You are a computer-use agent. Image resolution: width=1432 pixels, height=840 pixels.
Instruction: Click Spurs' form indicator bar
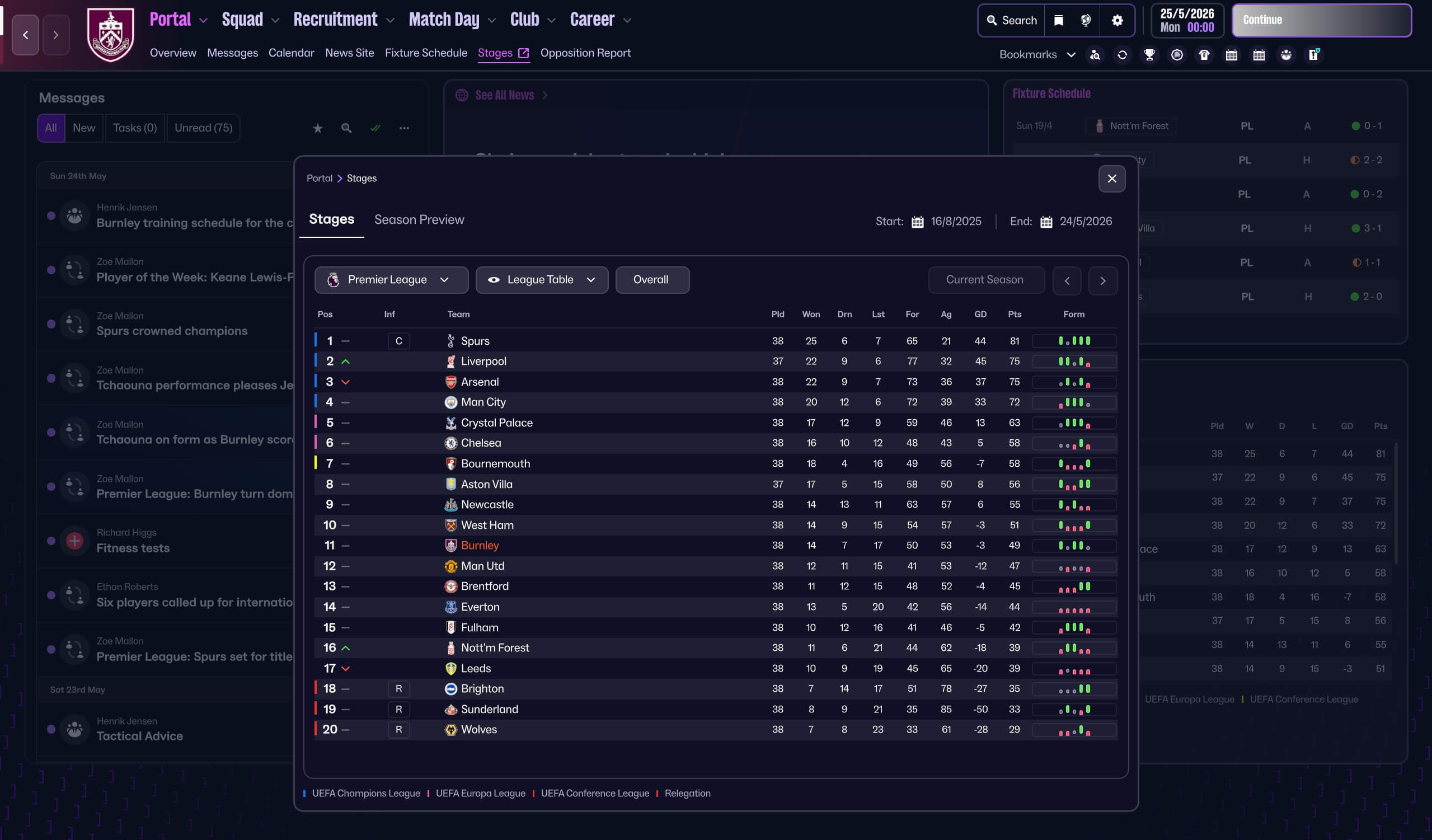tap(1073, 341)
